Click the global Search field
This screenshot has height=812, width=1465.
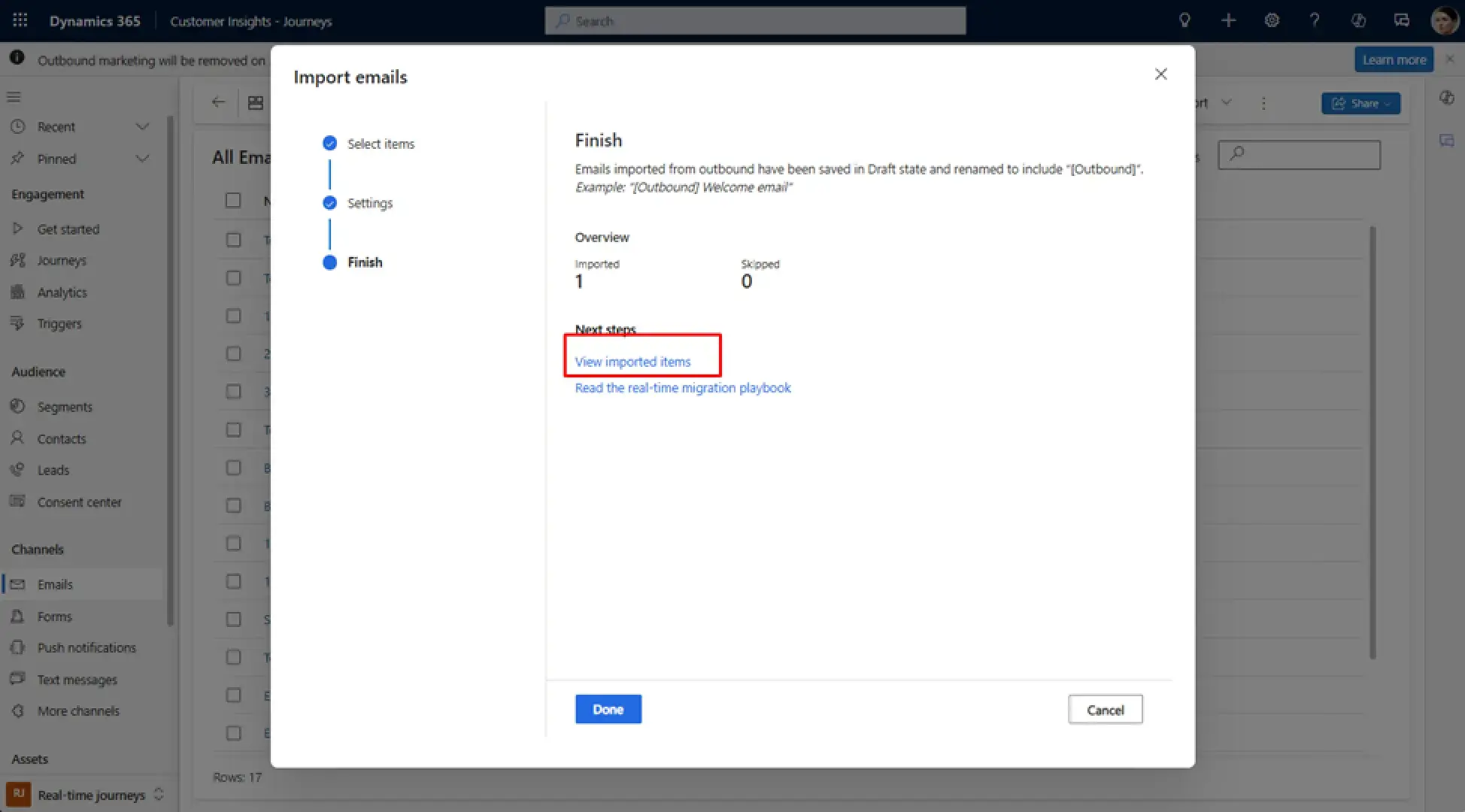(755, 21)
